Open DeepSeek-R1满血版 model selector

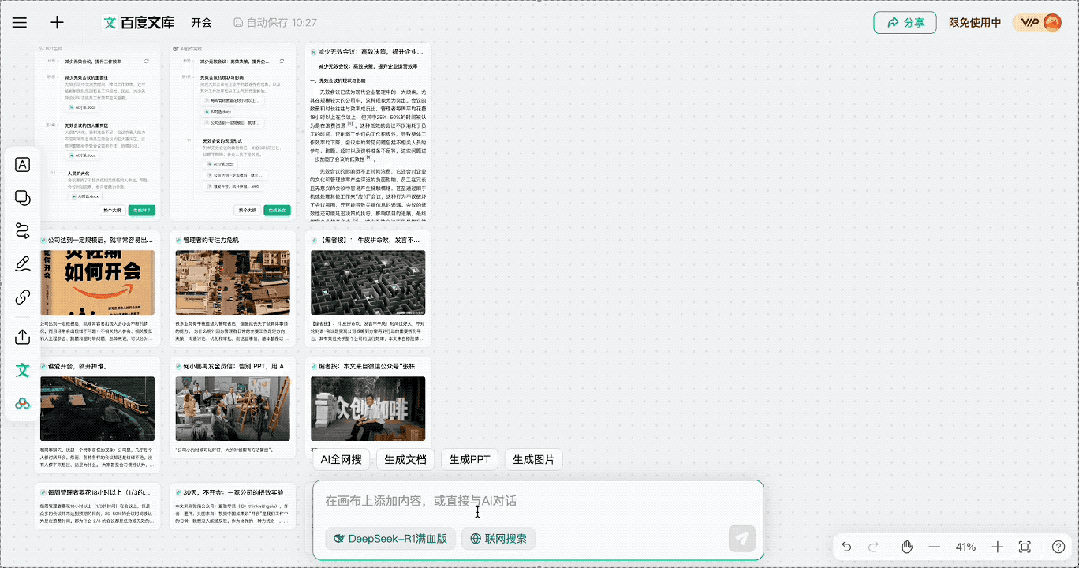(x=390, y=538)
